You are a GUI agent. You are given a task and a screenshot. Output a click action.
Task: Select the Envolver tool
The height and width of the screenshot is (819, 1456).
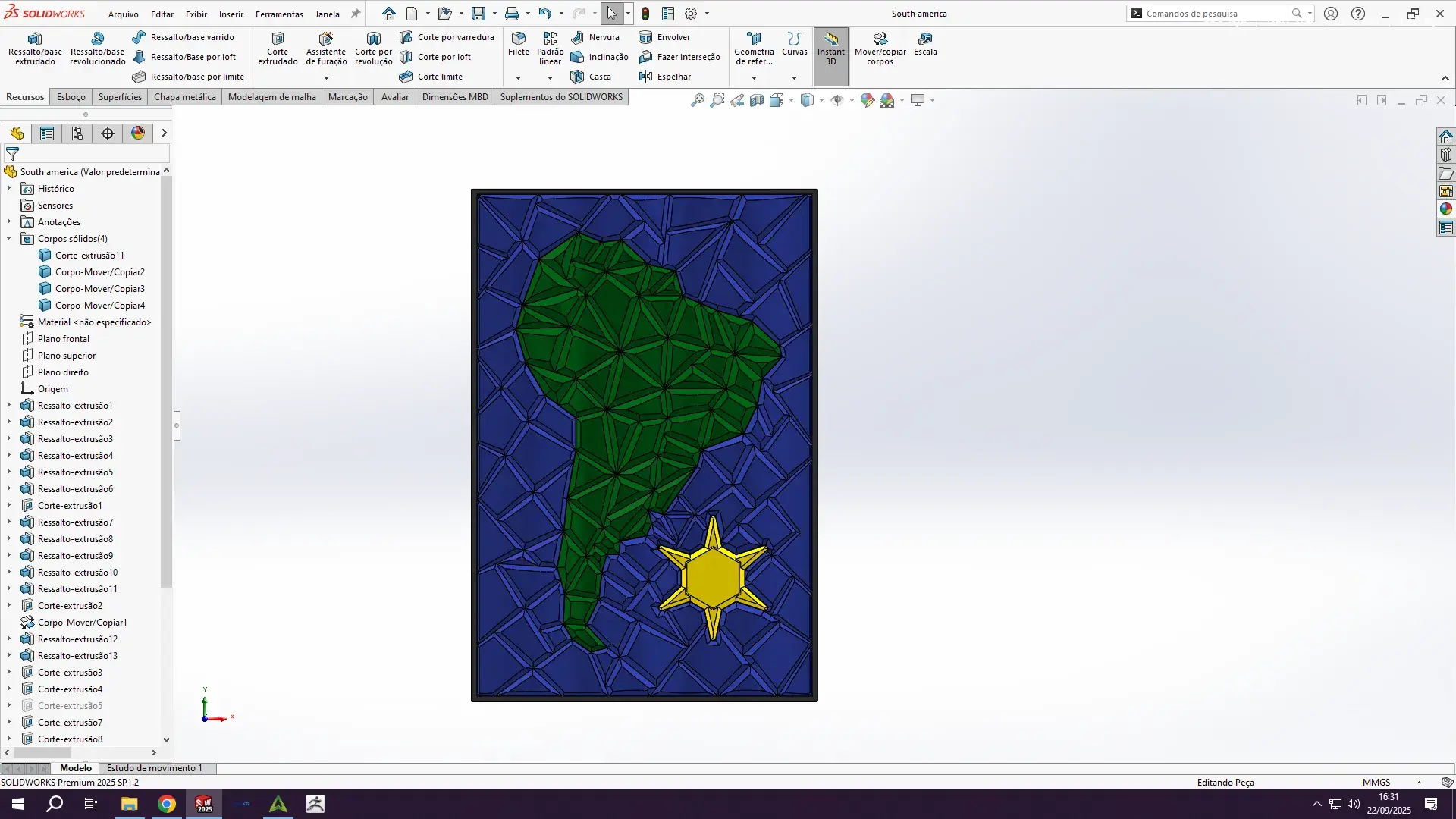664,37
